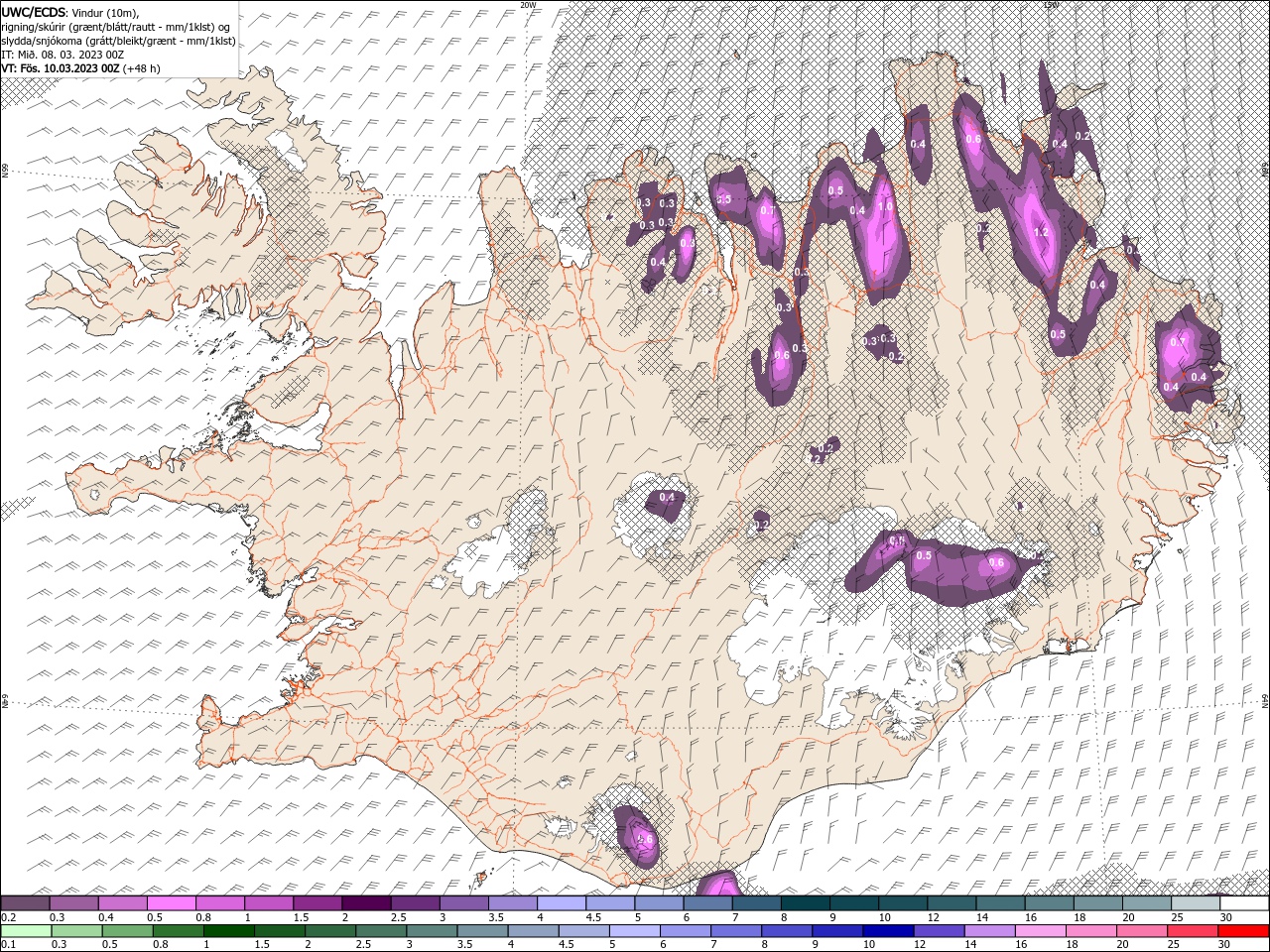Image resolution: width=1270 pixels, height=952 pixels.
Task: Click the 20W longitude label at the top edge
Action: pyautogui.click(x=528, y=4)
